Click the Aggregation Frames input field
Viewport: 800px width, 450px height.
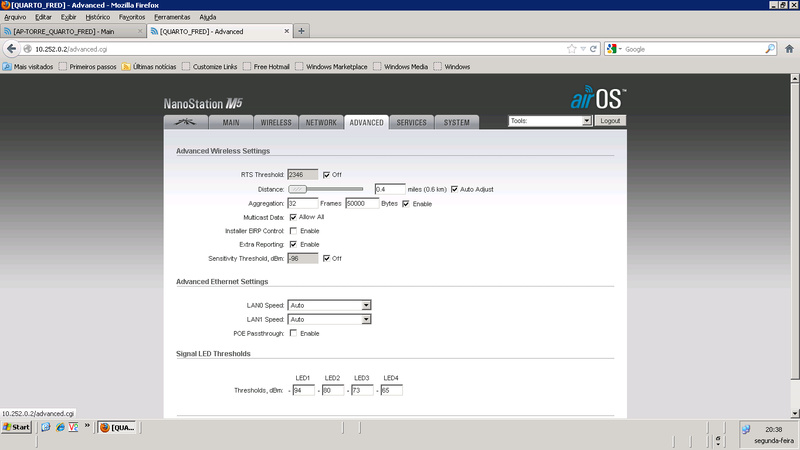303,204
